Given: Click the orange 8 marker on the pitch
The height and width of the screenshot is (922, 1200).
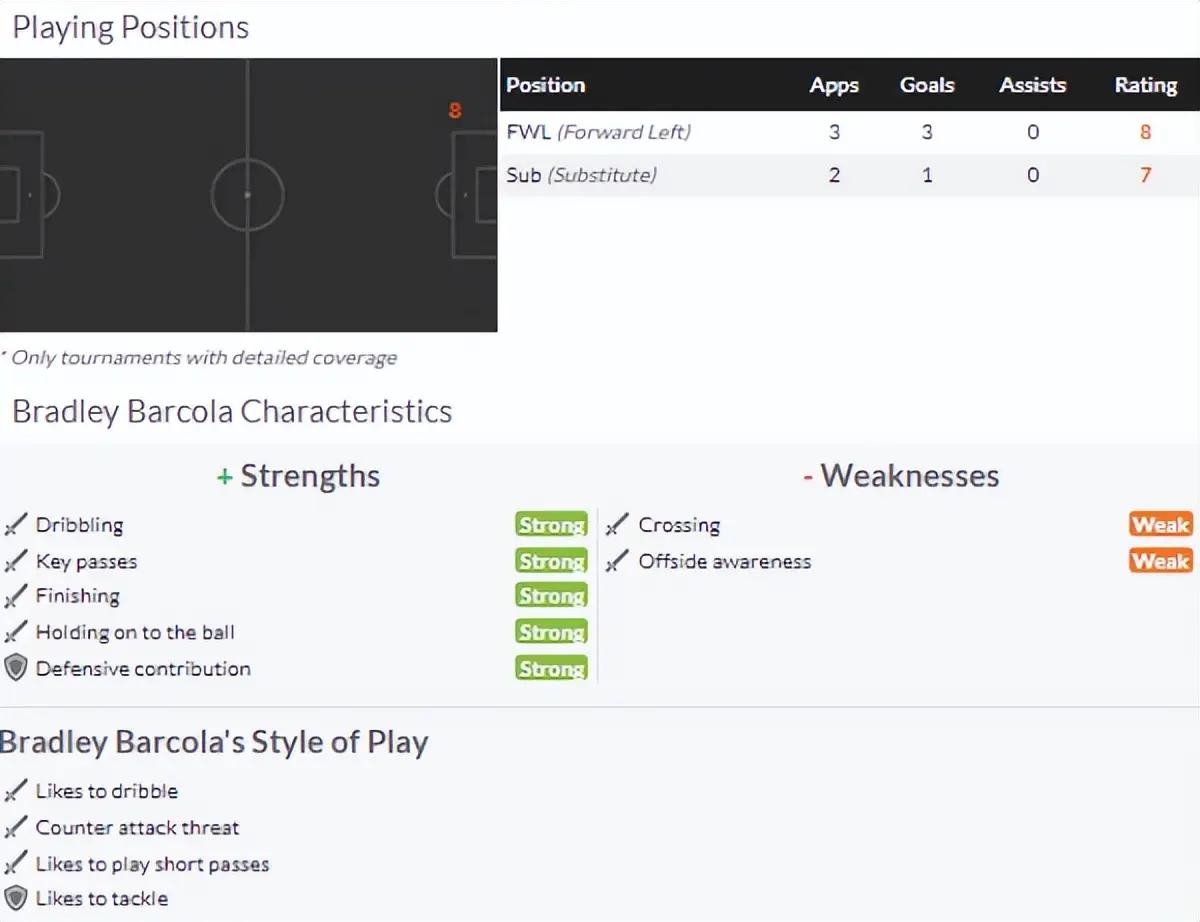Looking at the screenshot, I should [455, 110].
